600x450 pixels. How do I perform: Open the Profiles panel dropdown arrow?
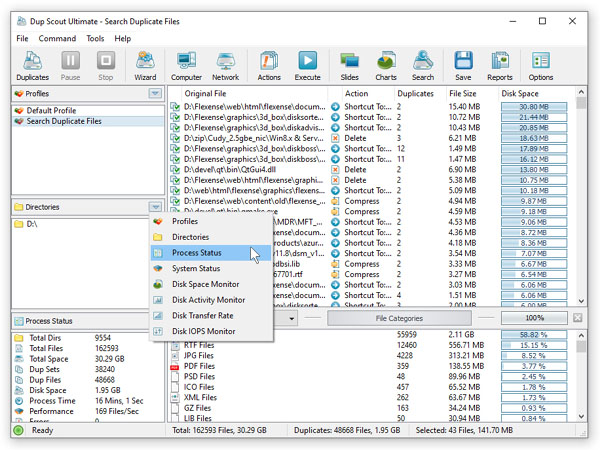pyautogui.click(x=155, y=93)
